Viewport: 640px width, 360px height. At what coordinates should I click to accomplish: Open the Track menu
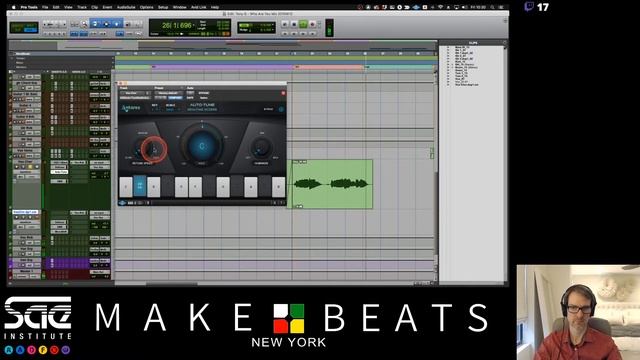[82, 7]
